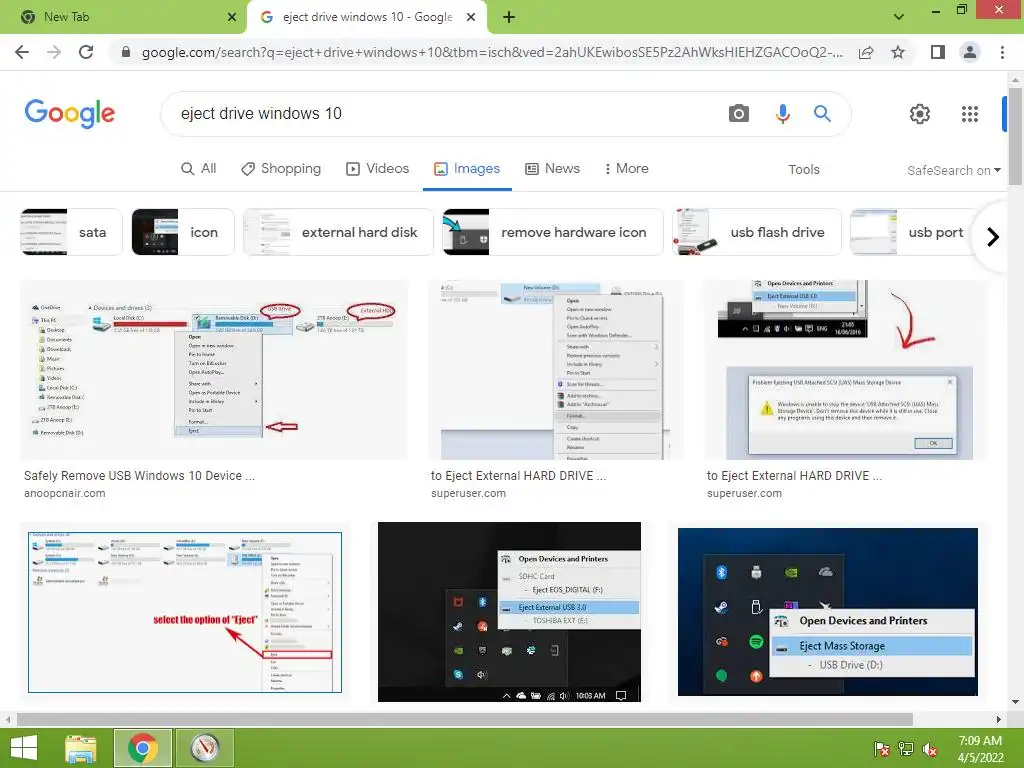This screenshot has width=1024, height=768.
Task: Open the Google apps grid
Action: tap(970, 114)
